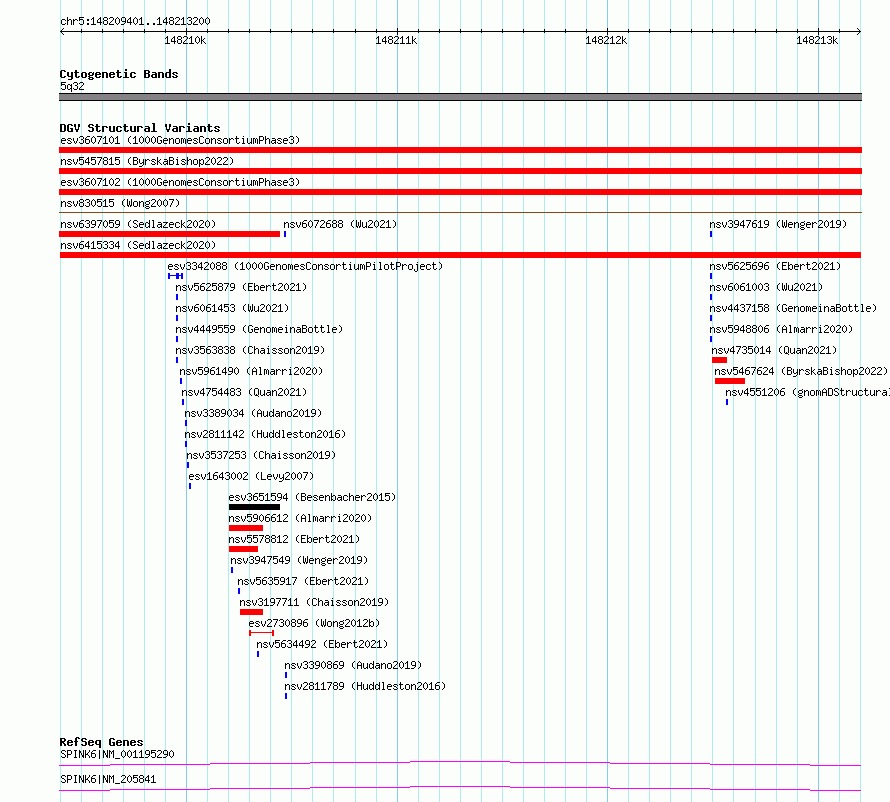
Task: Open nsv6415334 (Sedlazeck2020) variant
Action: (138, 245)
